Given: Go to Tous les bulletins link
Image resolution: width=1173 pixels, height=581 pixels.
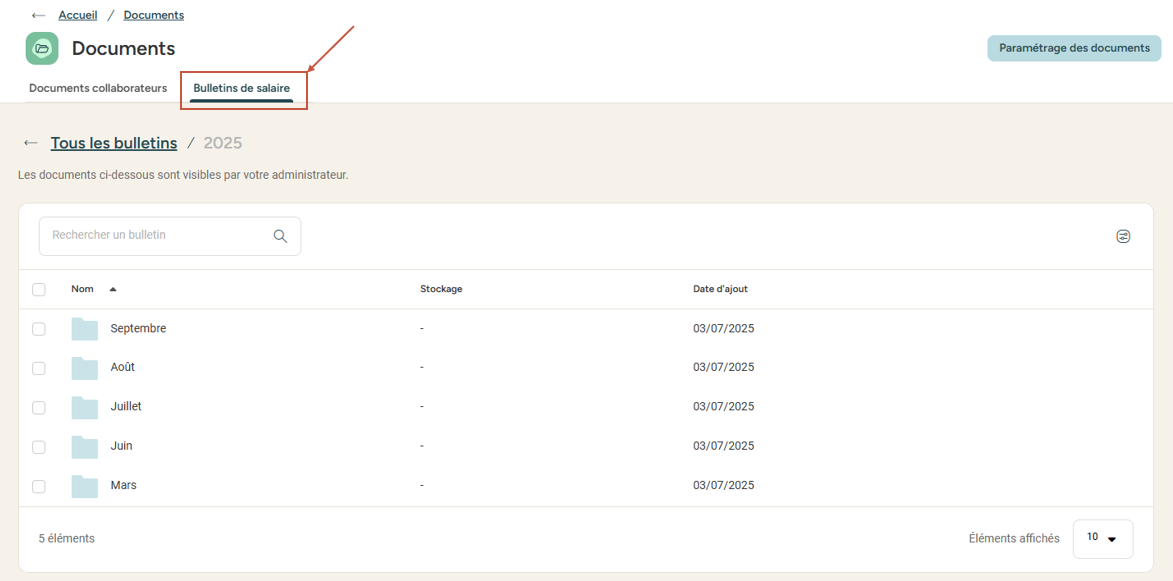Looking at the screenshot, I should pos(114,143).
